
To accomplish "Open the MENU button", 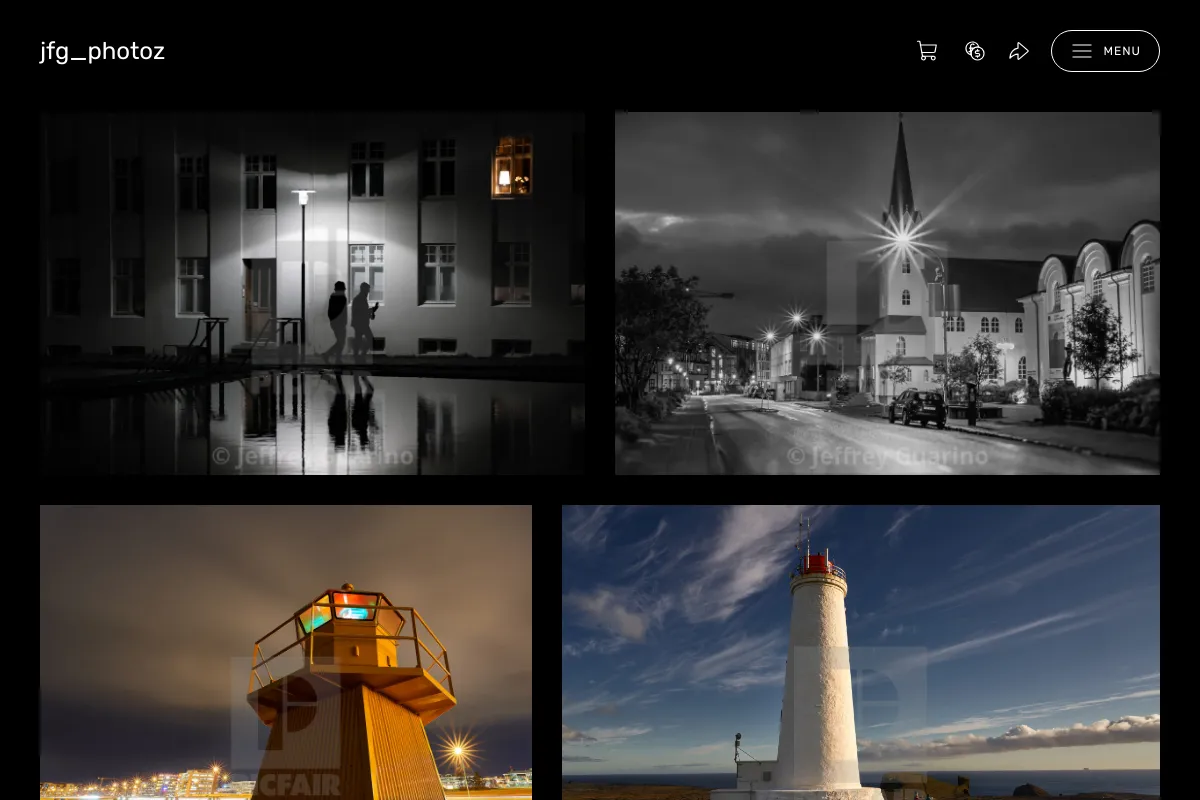I will (1105, 51).
